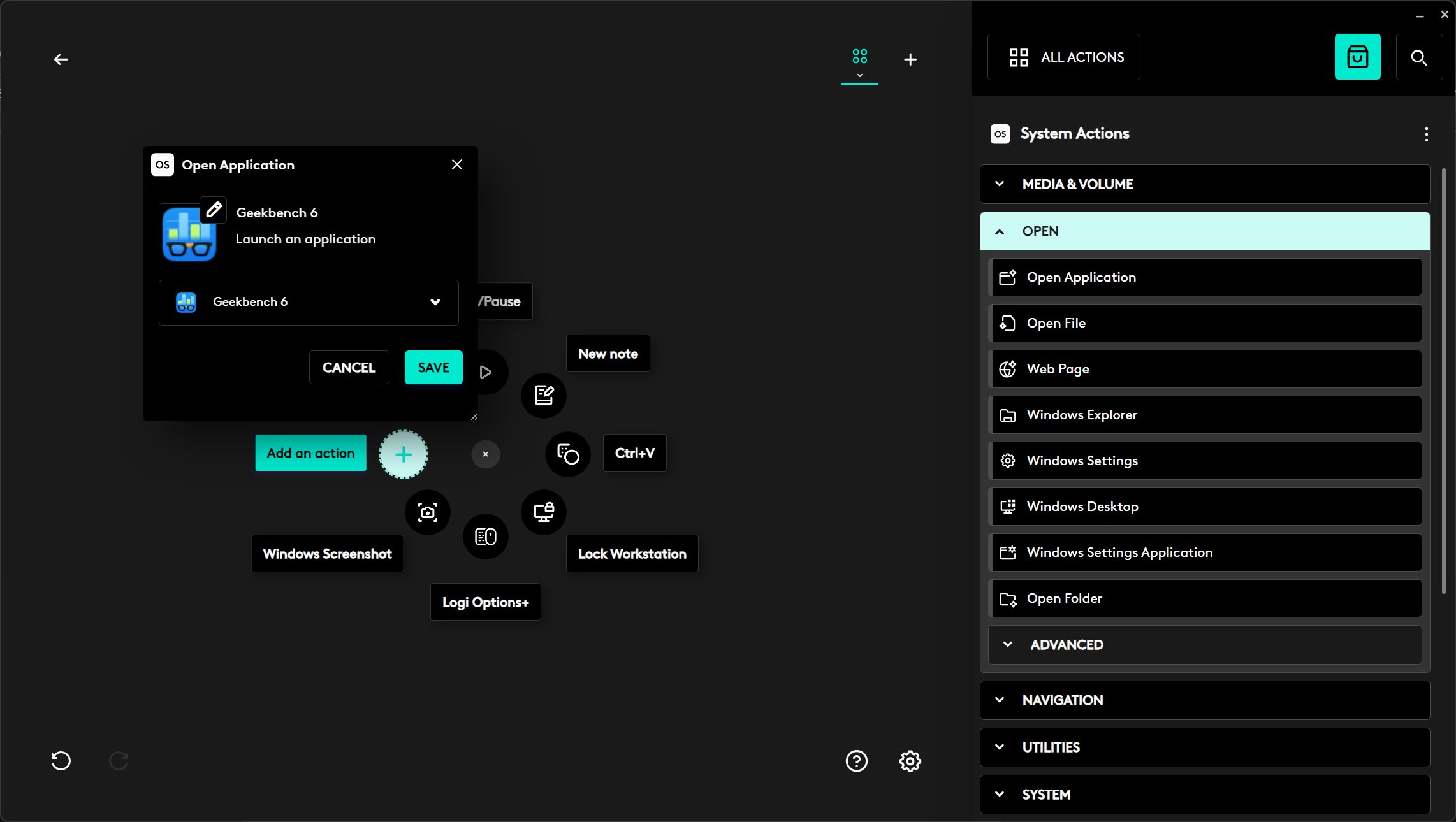Screen dimensions: 1456x822
Task: Click the SAVE button
Action: [433, 368]
